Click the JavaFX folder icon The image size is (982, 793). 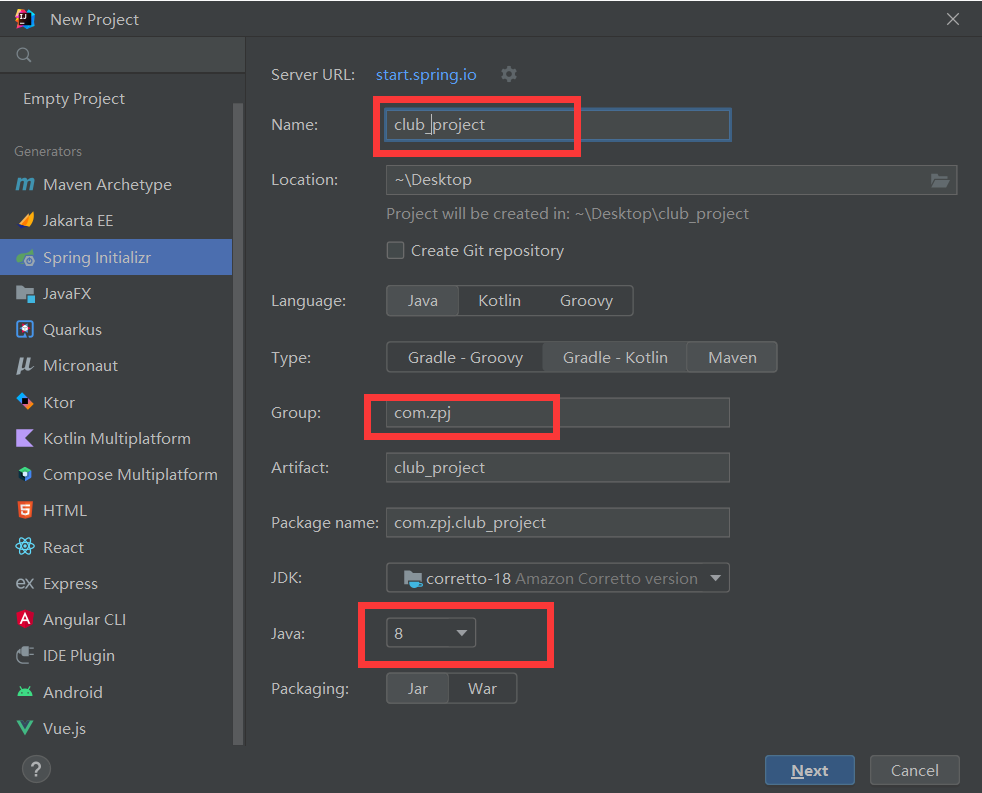pyautogui.click(x=25, y=294)
